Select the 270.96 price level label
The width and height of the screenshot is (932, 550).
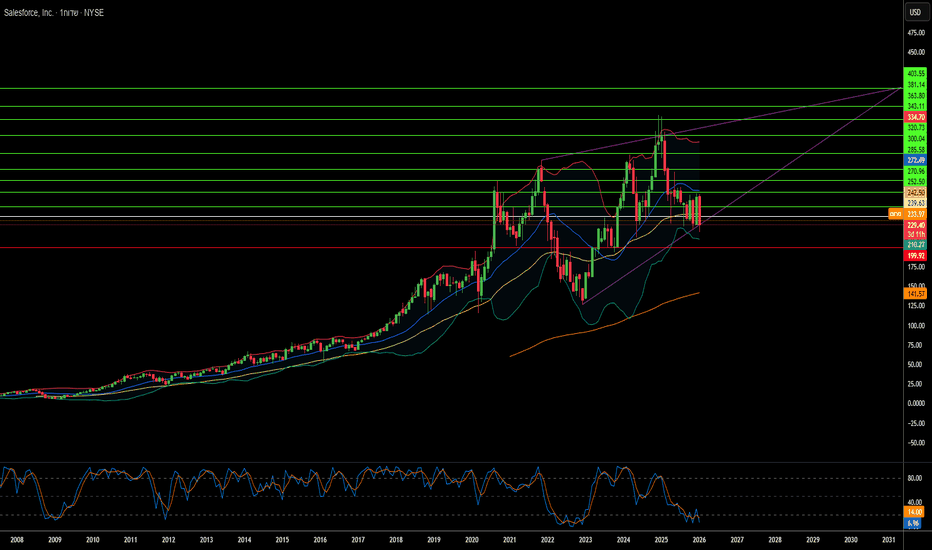tap(915, 171)
